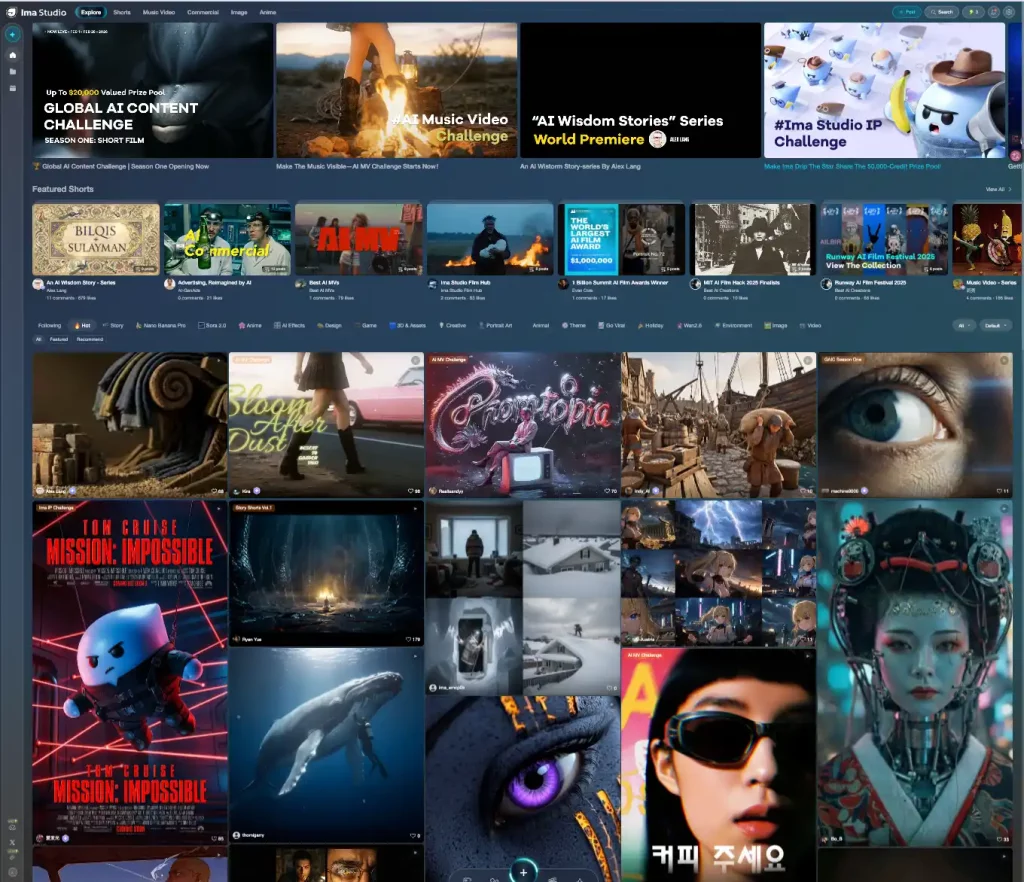
Task: Click the trophy icon in Global AI Content caption
Action: [37, 166]
